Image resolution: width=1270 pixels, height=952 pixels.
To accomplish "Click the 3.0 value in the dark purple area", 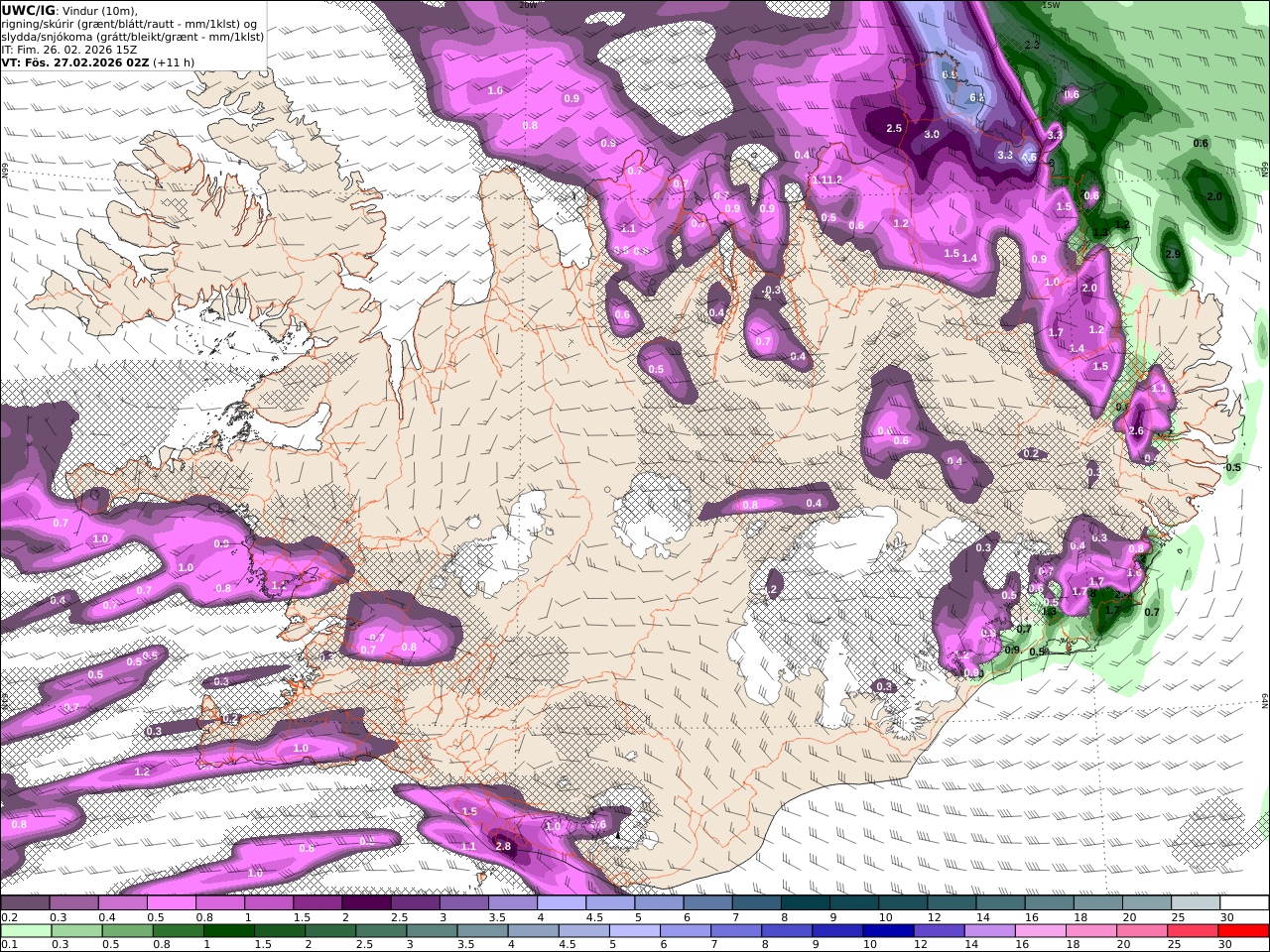I will pos(932,134).
